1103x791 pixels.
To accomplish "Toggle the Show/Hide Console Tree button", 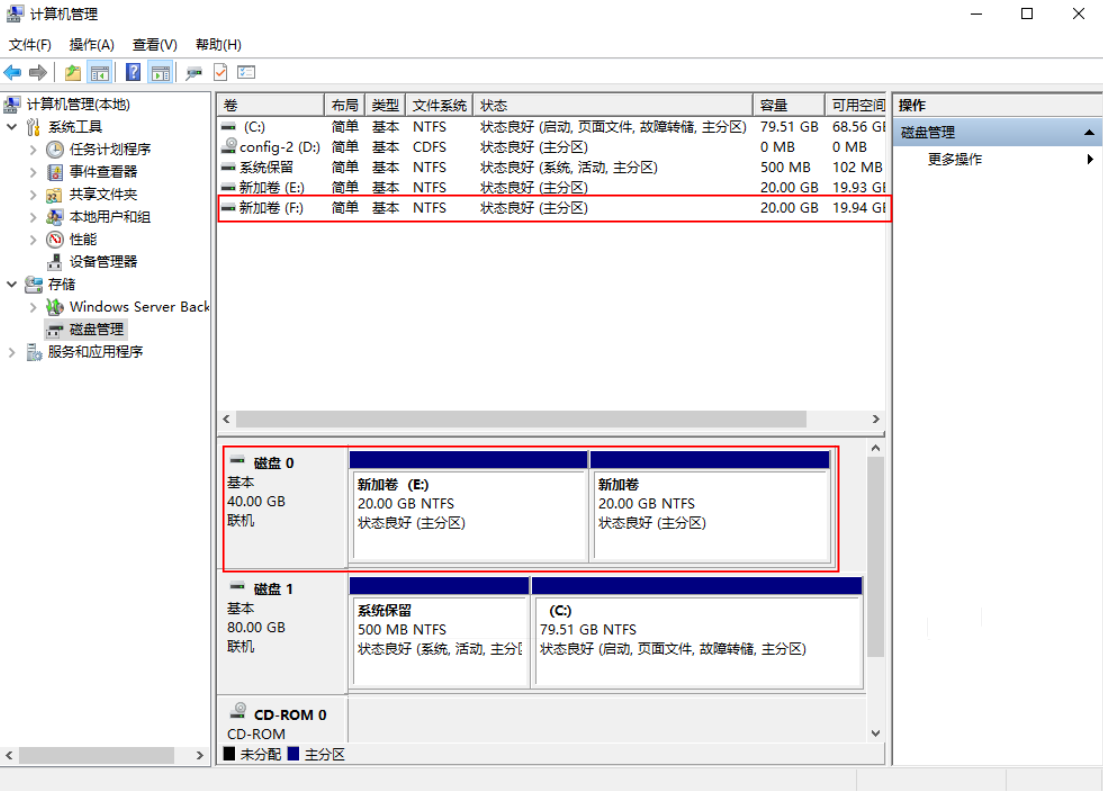I will (99, 72).
